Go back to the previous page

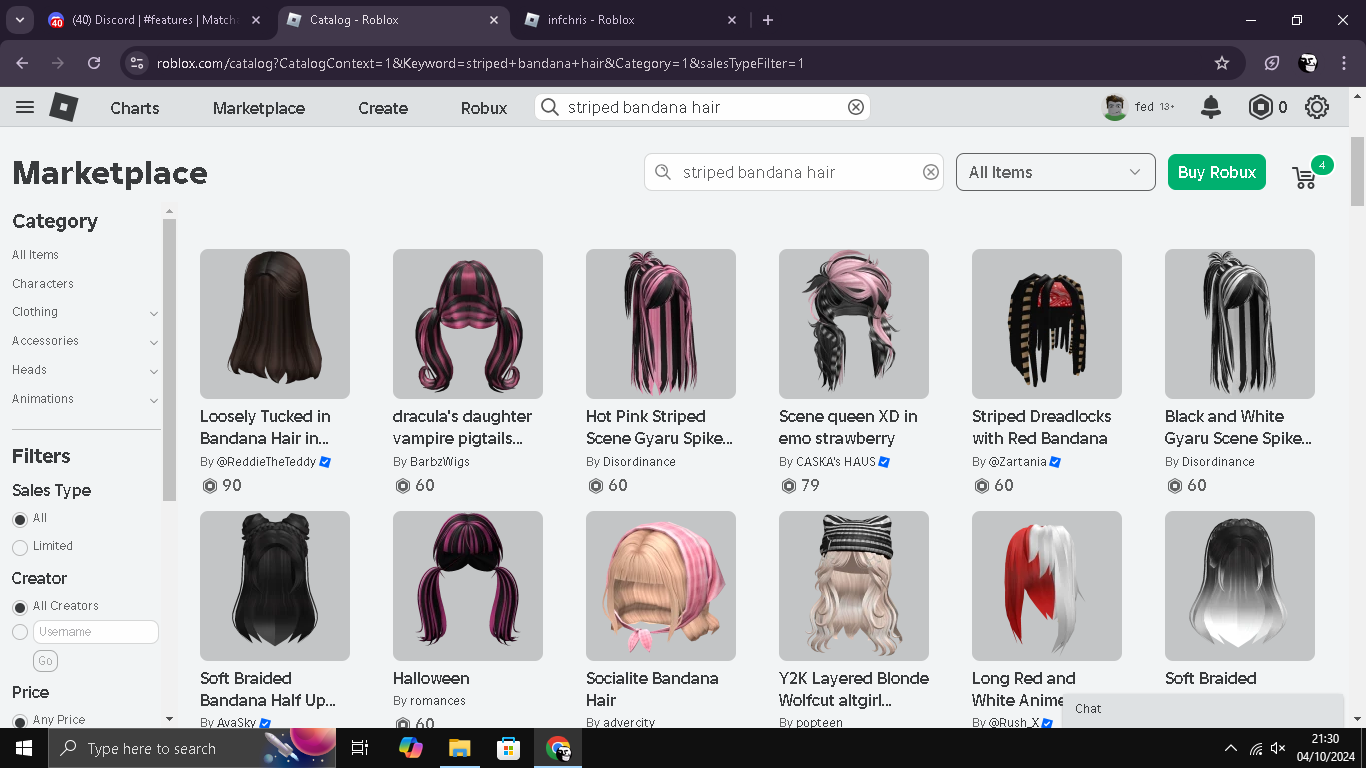pyautogui.click(x=23, y=63)
